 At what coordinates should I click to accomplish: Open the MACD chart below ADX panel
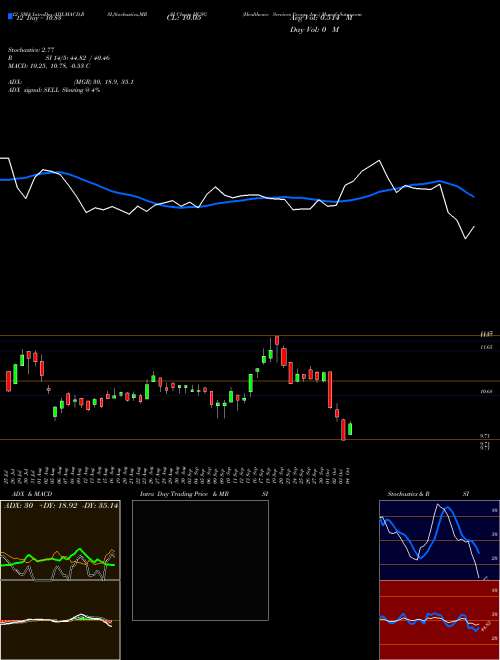[x=60, y=620]
